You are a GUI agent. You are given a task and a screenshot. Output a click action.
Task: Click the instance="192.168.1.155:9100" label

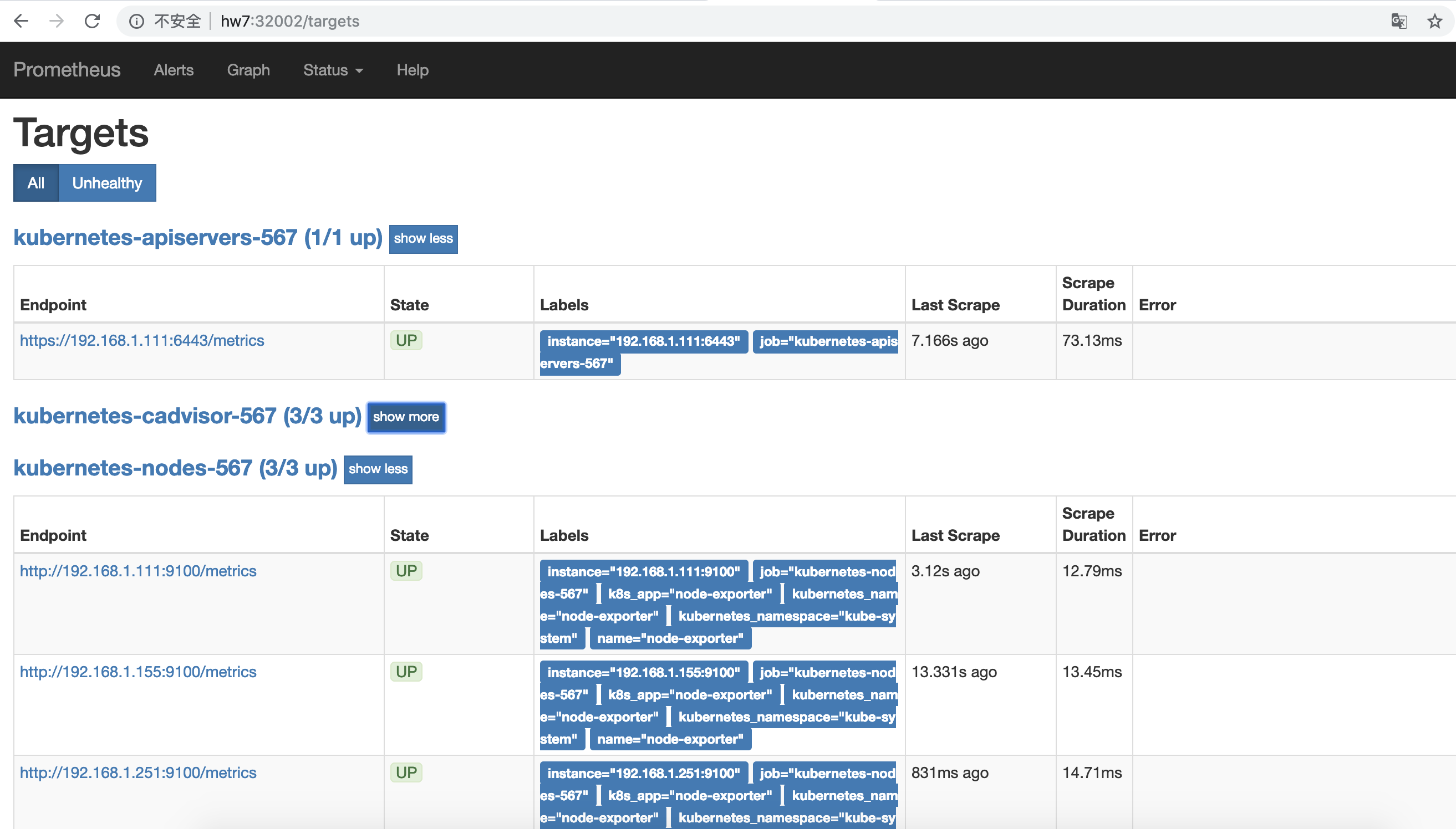pyautogui.click(x=644, y=673)
